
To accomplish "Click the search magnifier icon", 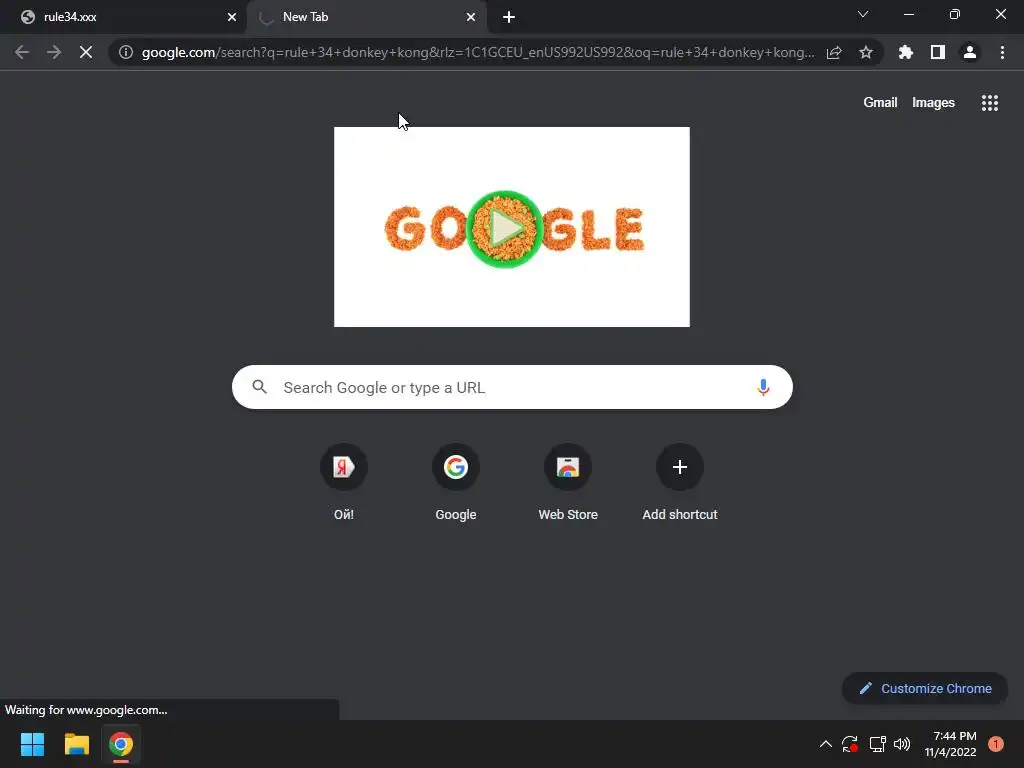I will point(259,387).
